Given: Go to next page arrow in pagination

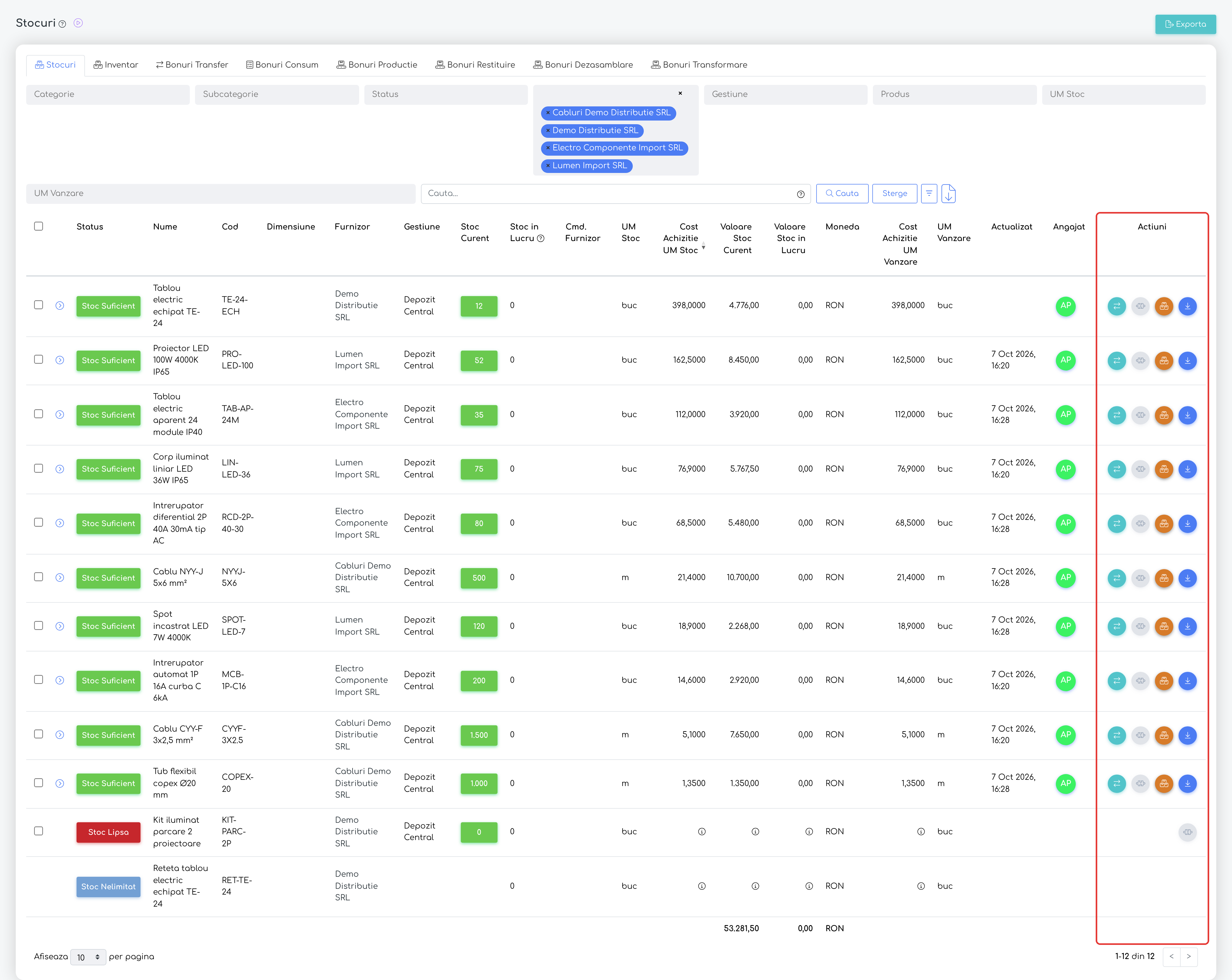Looking at the screenshot, I should 1188,957.
